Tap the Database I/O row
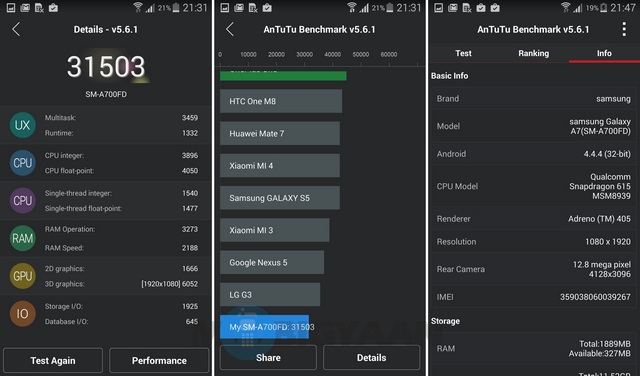 click(122, 321)
